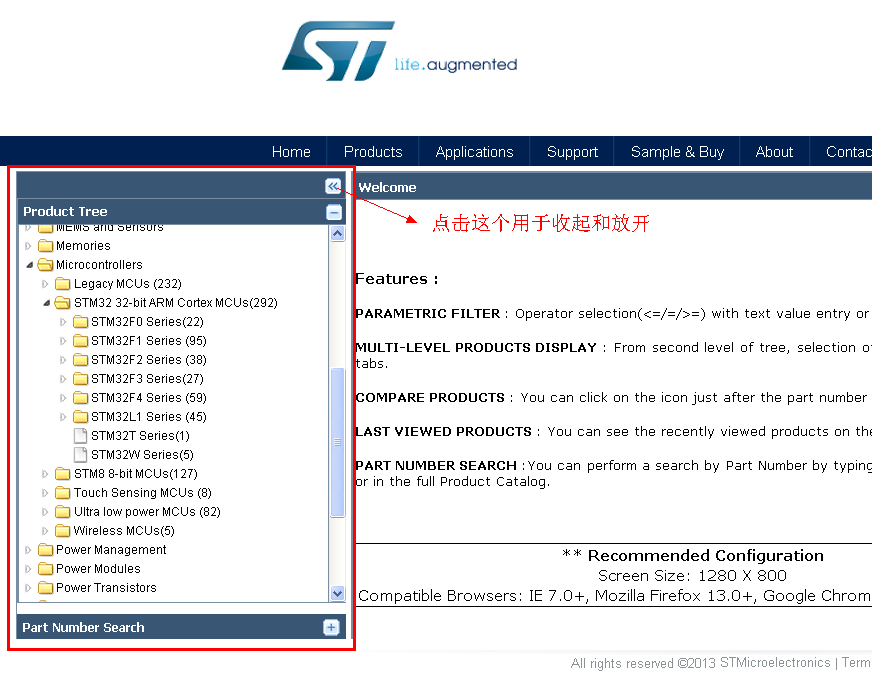
Task: Collapse the left sidebar panel with double-arrow icon
Action: pos(333,186)
